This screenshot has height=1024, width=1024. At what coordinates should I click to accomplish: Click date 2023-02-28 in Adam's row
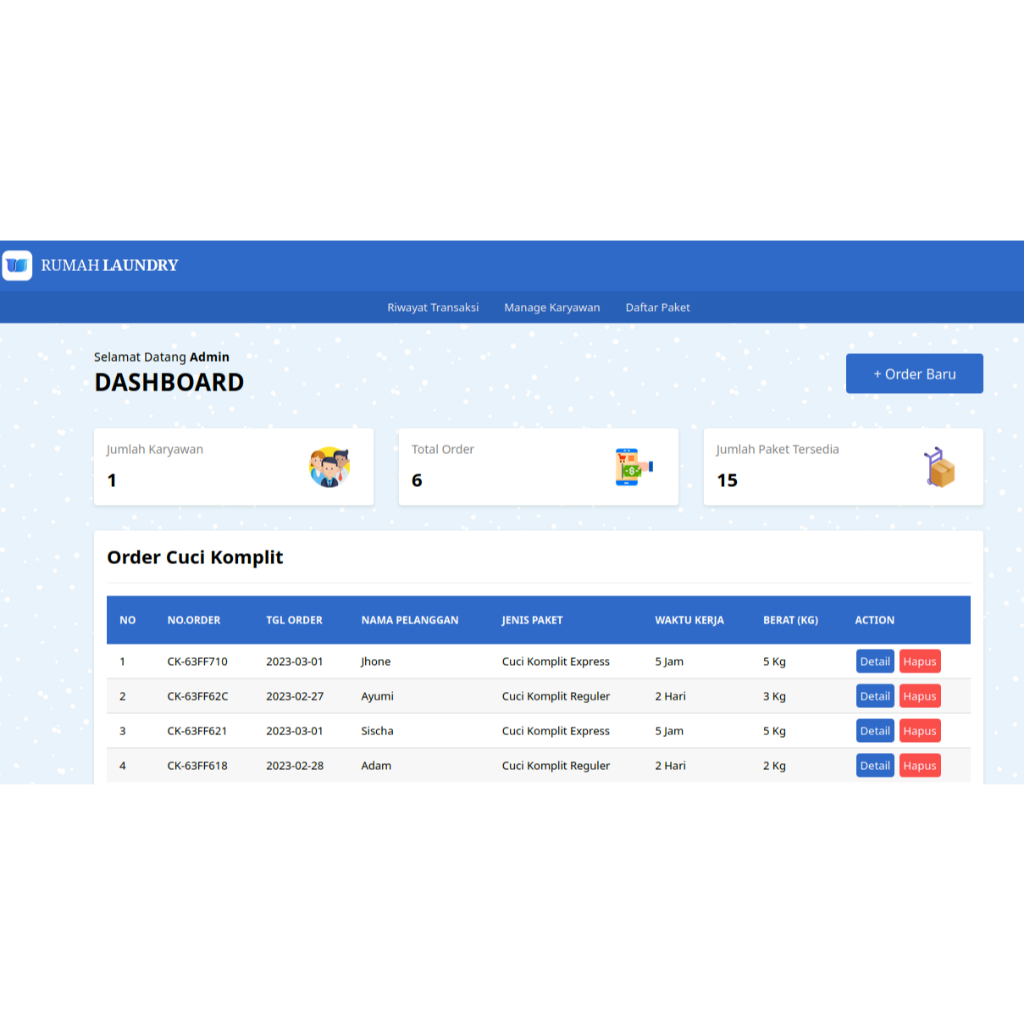point(295,765)
